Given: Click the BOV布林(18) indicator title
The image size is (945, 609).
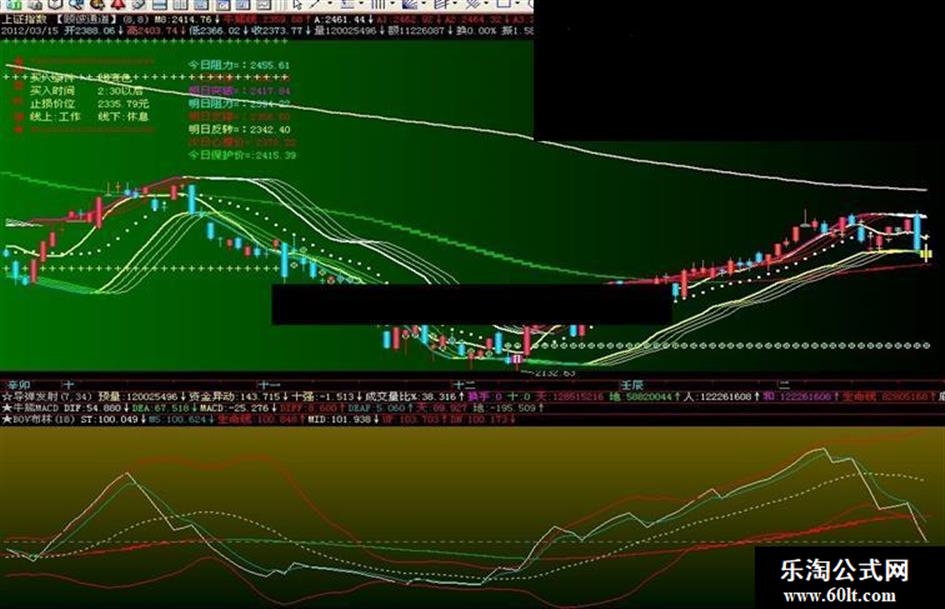Looking at the screenshot, I should coord(39,419).
